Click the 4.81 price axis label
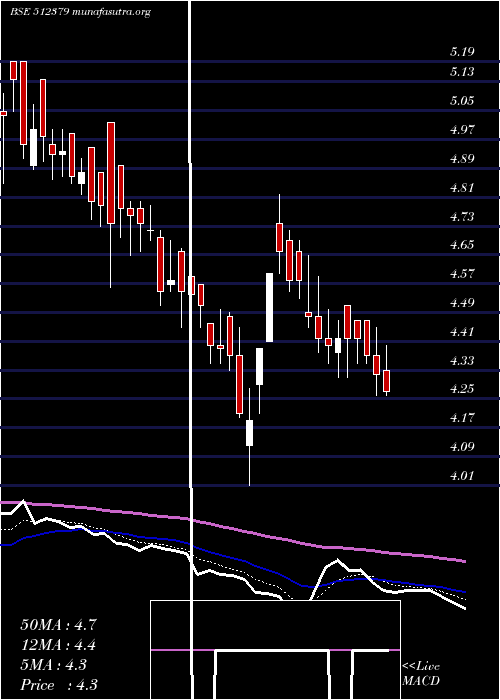 [x=462, y=188]
